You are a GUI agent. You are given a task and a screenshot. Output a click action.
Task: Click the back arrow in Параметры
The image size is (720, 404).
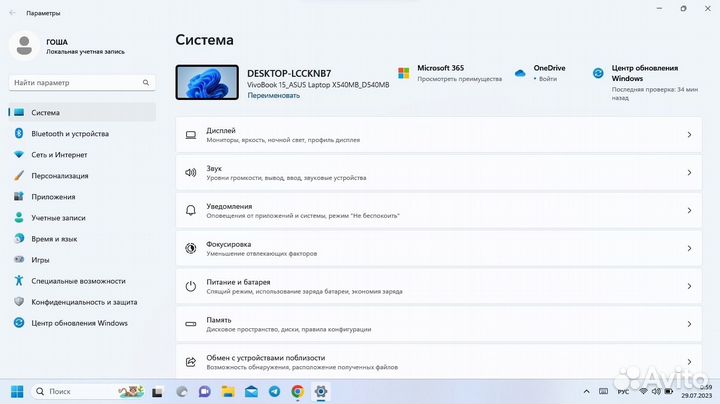tap(12, 13)
